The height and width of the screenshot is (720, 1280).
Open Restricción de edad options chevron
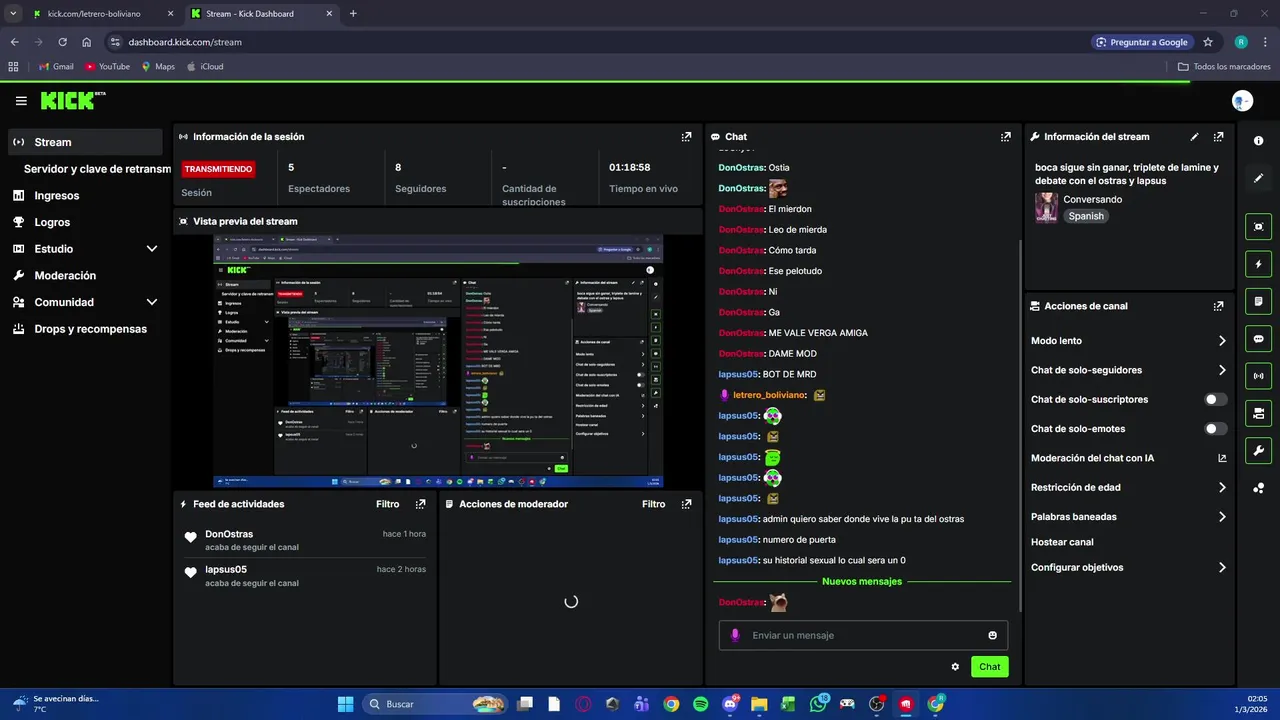coord(1222,488)
